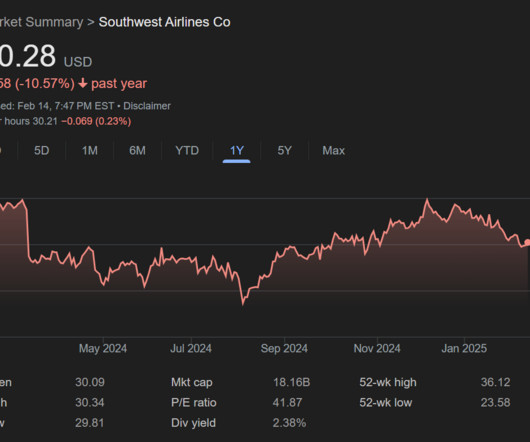Click the 18.16B market cap value
Image resolution: width=530 pixels, height=442 pixels.
291,382
